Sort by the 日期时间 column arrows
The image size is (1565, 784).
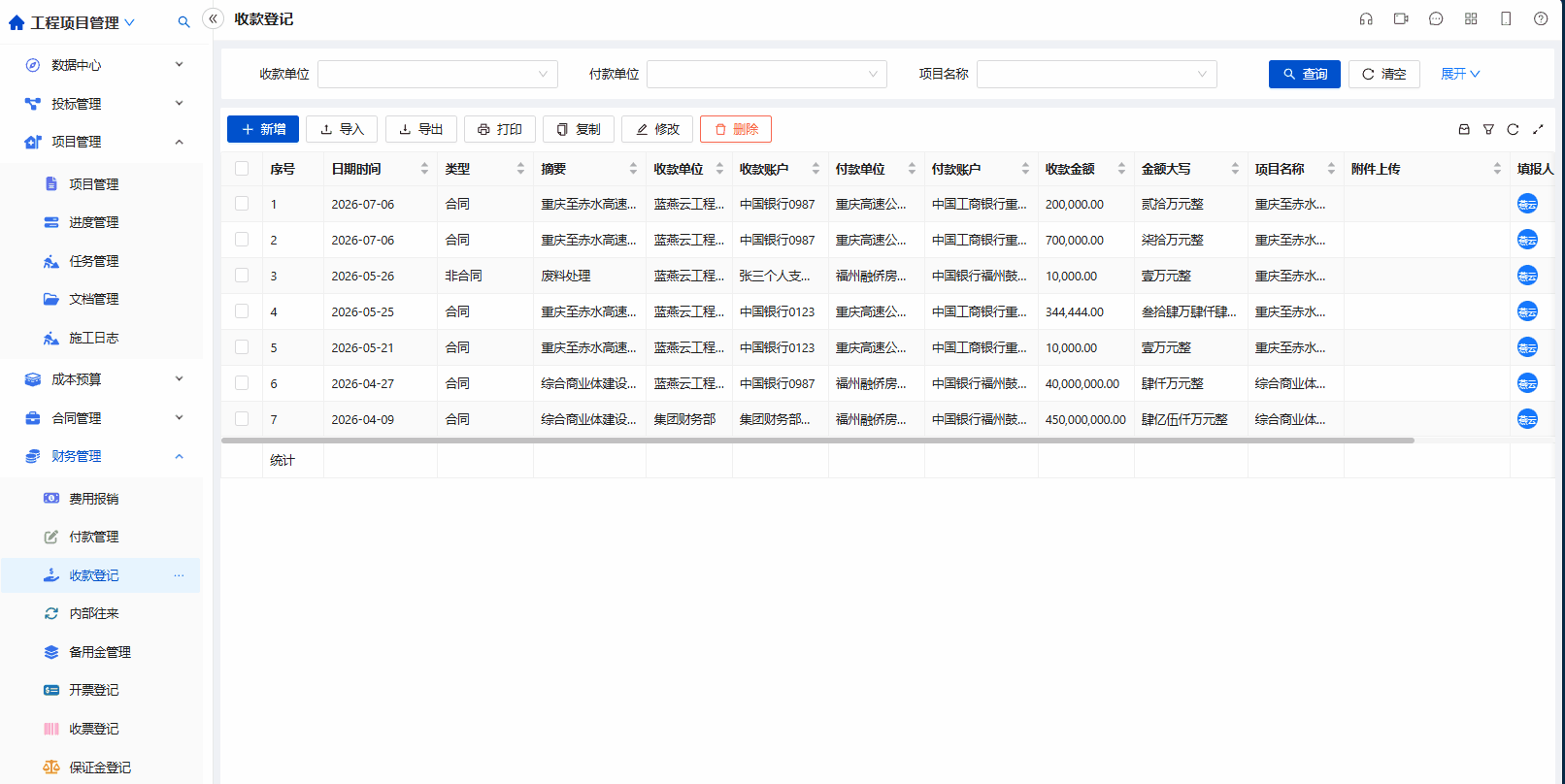424,169
